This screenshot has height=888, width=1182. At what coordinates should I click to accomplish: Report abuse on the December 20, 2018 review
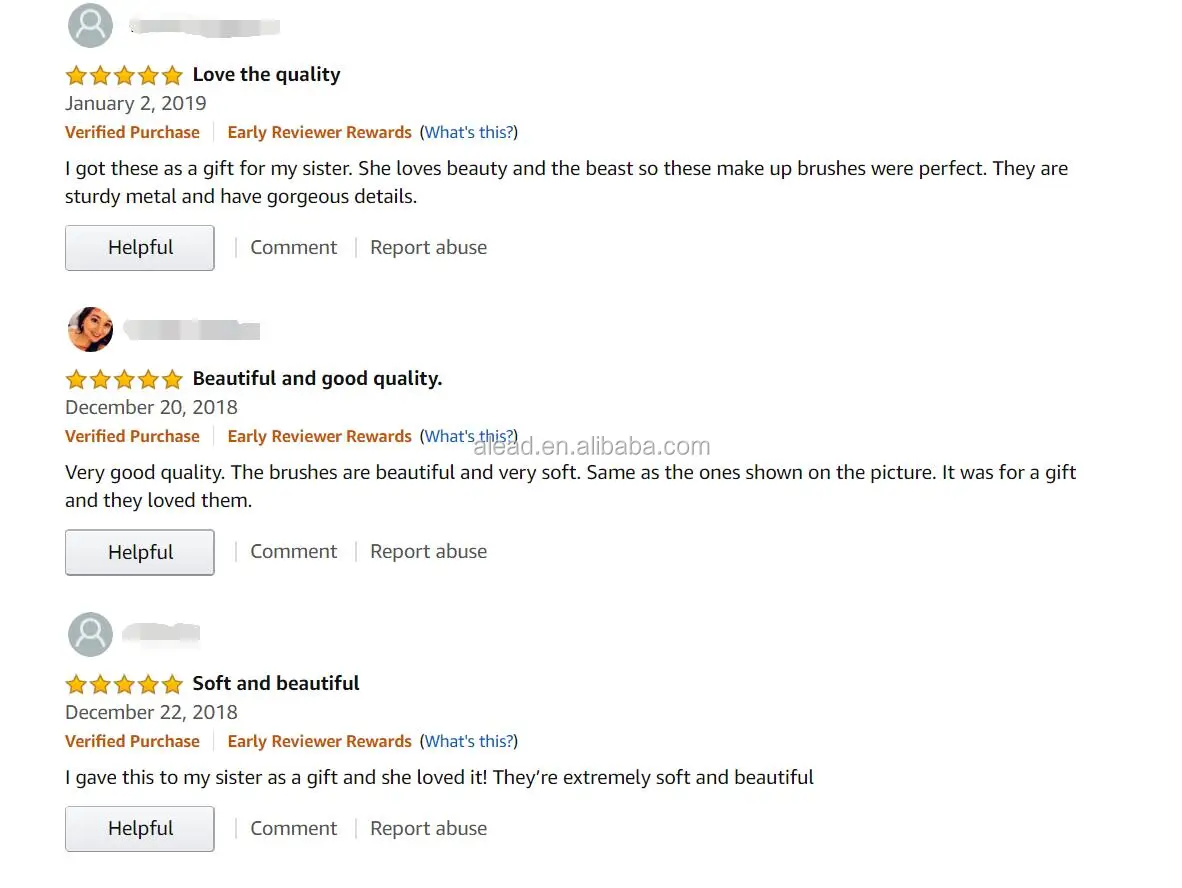[428, 551]
